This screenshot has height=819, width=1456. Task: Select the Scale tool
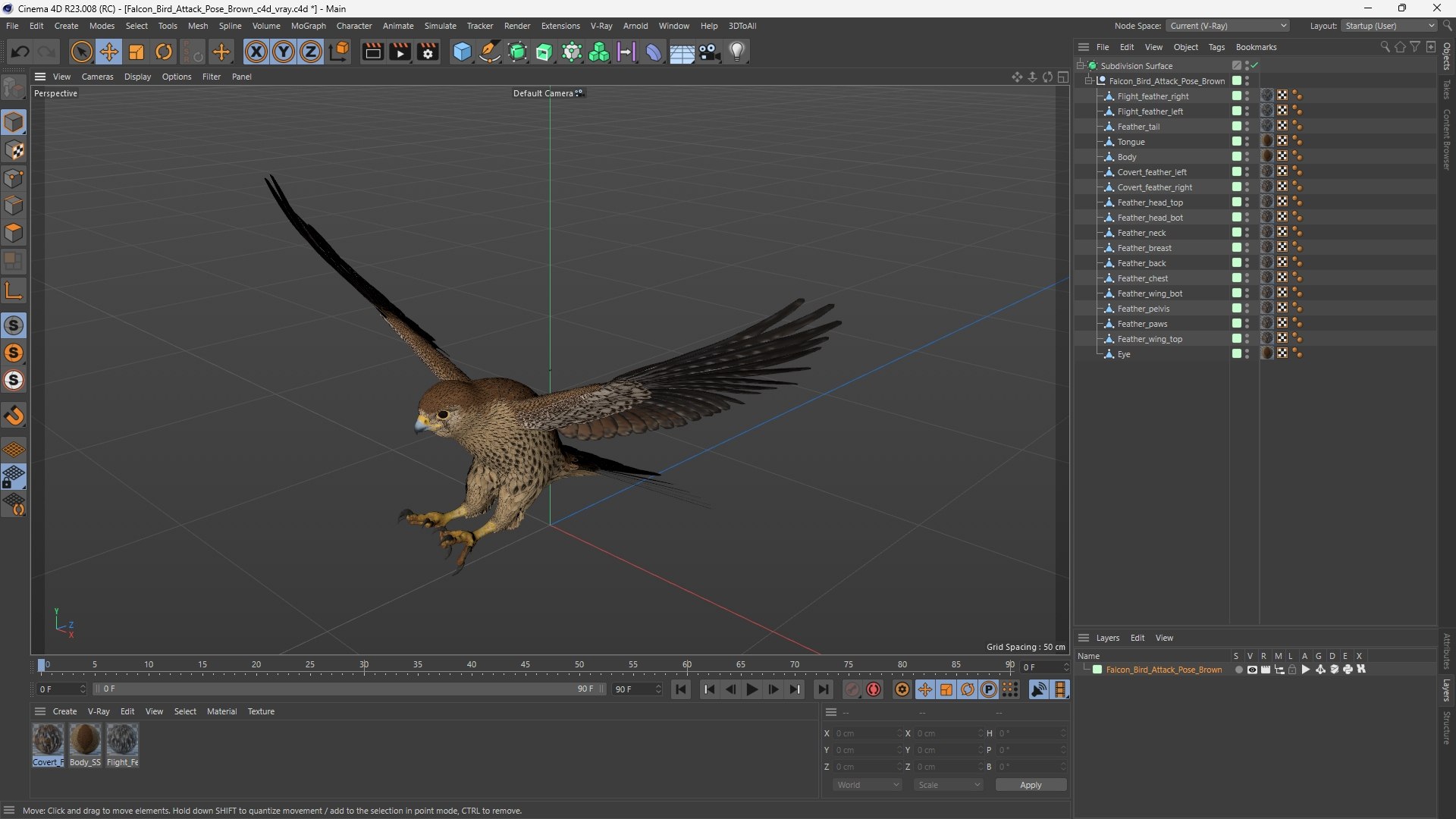(x=136, y=52)
